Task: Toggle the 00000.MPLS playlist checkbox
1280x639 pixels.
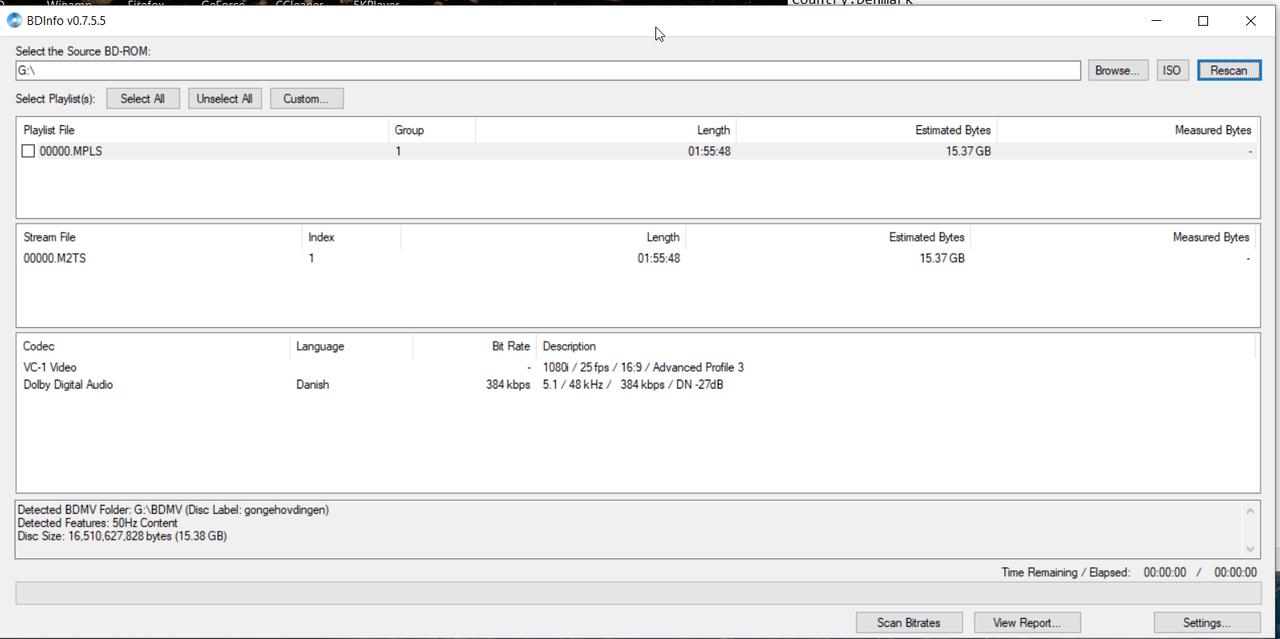Action: [28, 152]
